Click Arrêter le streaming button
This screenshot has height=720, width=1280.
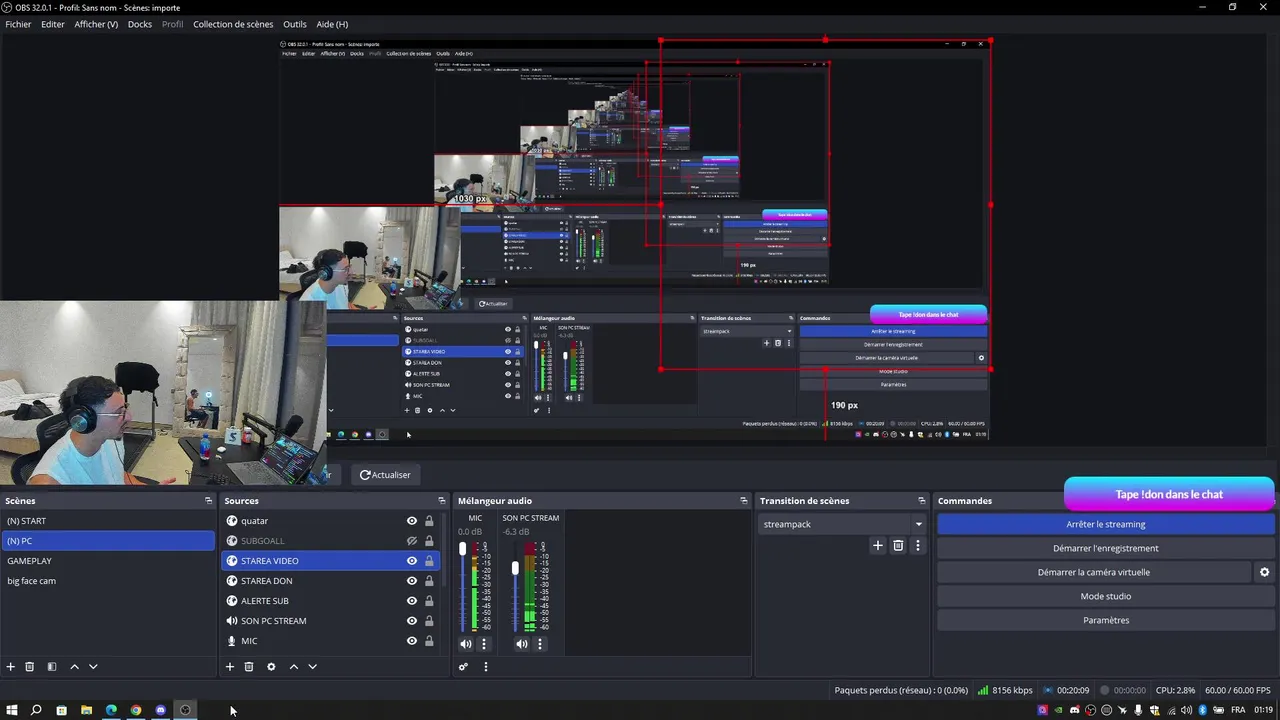(x=1106, y=524)
